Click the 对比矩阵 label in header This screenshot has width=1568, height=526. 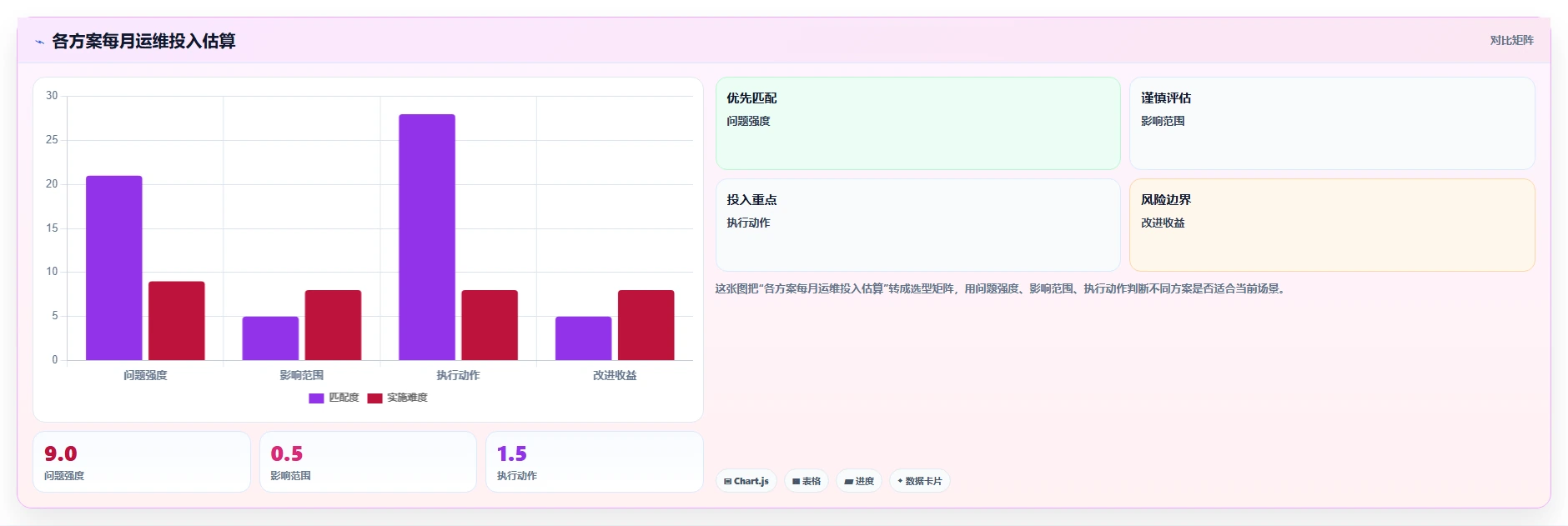[1511, 40]
